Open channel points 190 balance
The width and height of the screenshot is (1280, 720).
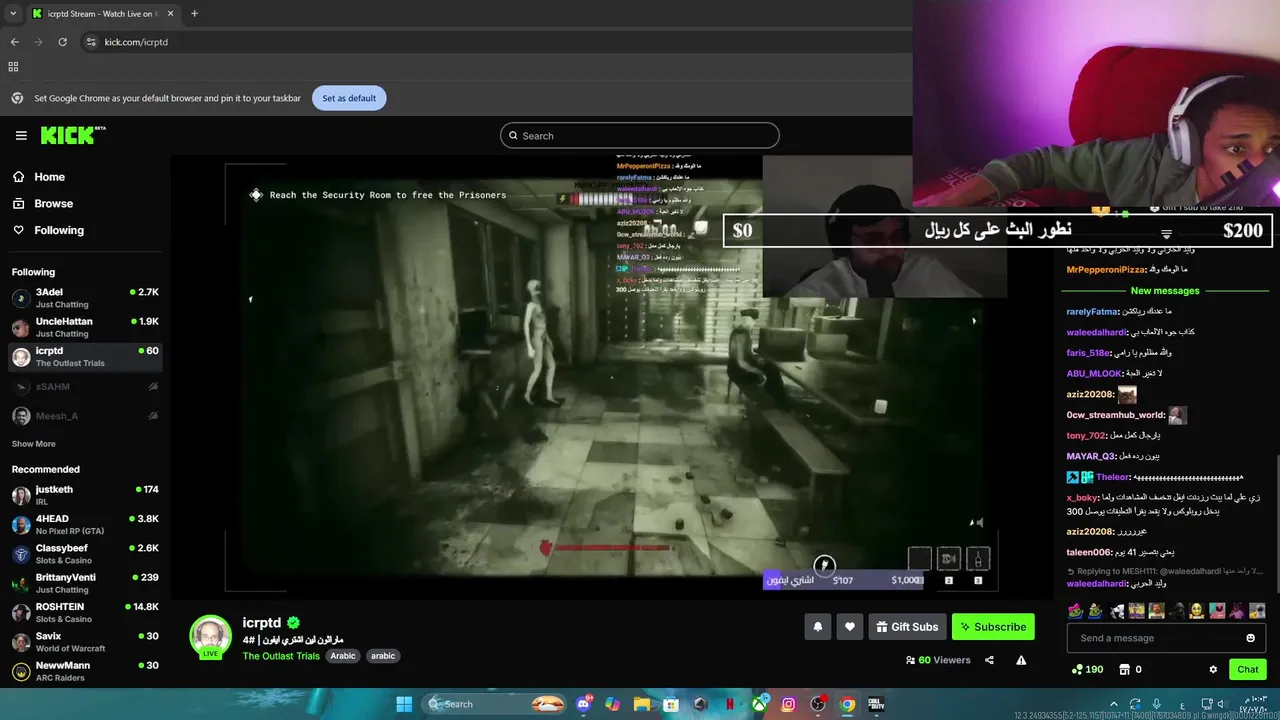coord(1087,669)
